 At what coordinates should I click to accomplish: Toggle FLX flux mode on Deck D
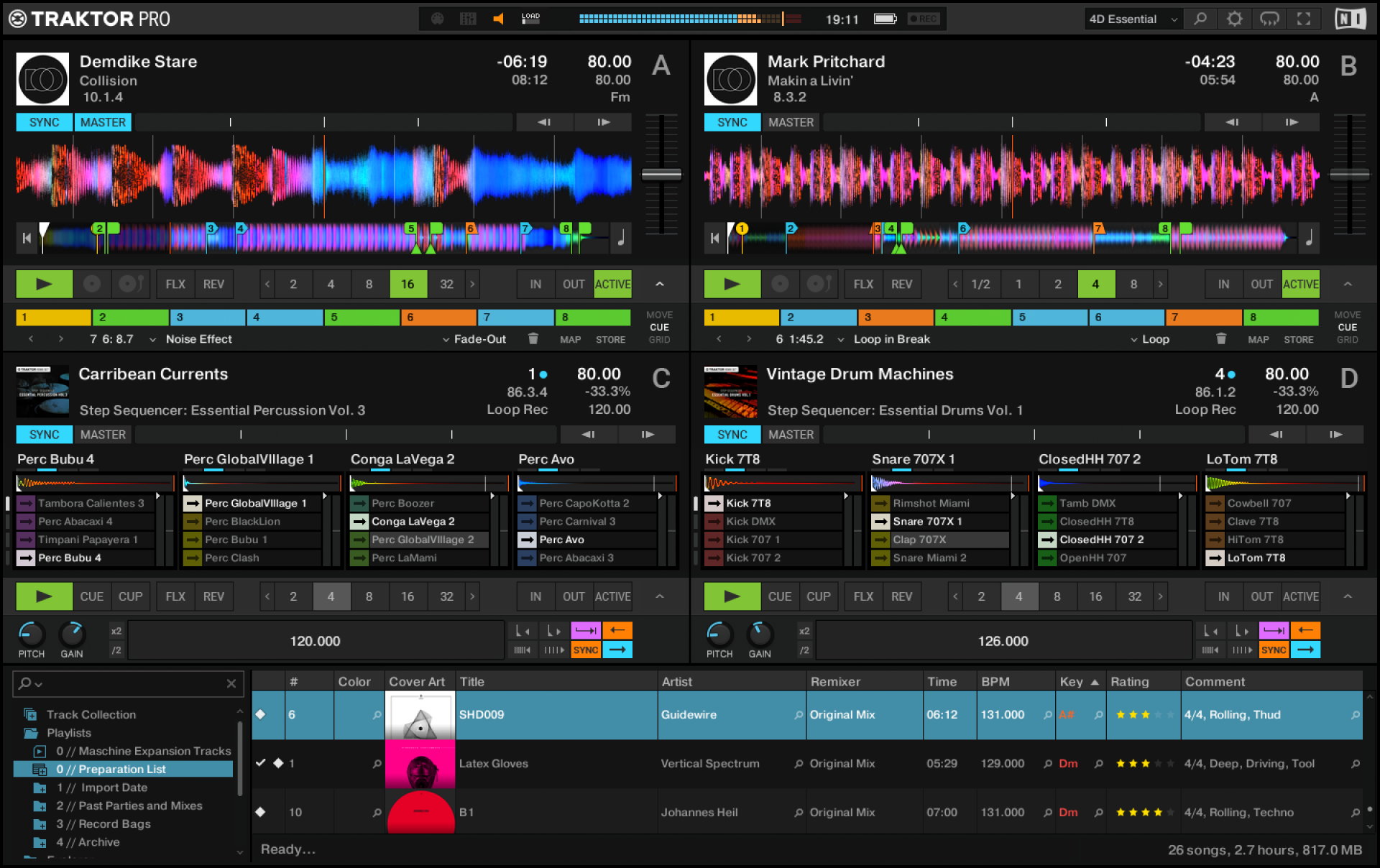coord(863,596)
